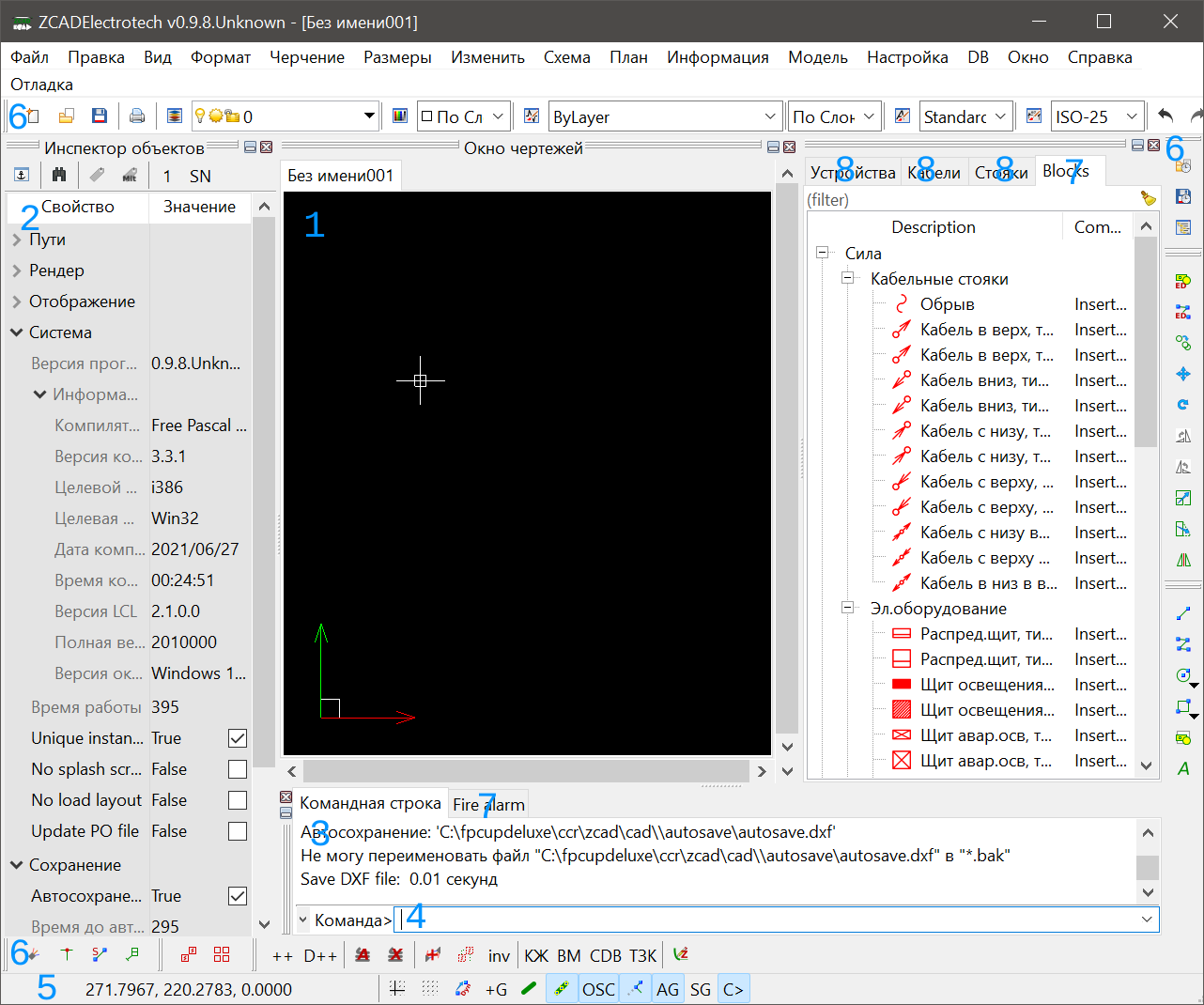1204x1005 pixels.
Task: Click the undo arrow icon
Action: tap(1165, 116)
